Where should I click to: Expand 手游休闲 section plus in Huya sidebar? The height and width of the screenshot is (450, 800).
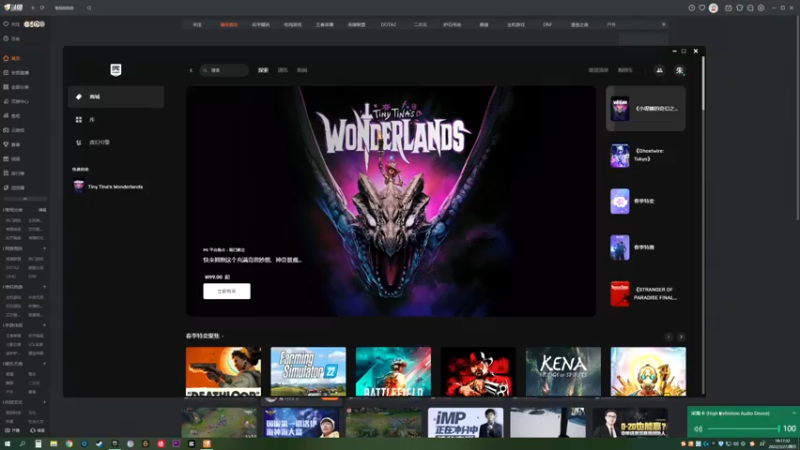coord(44,325)
